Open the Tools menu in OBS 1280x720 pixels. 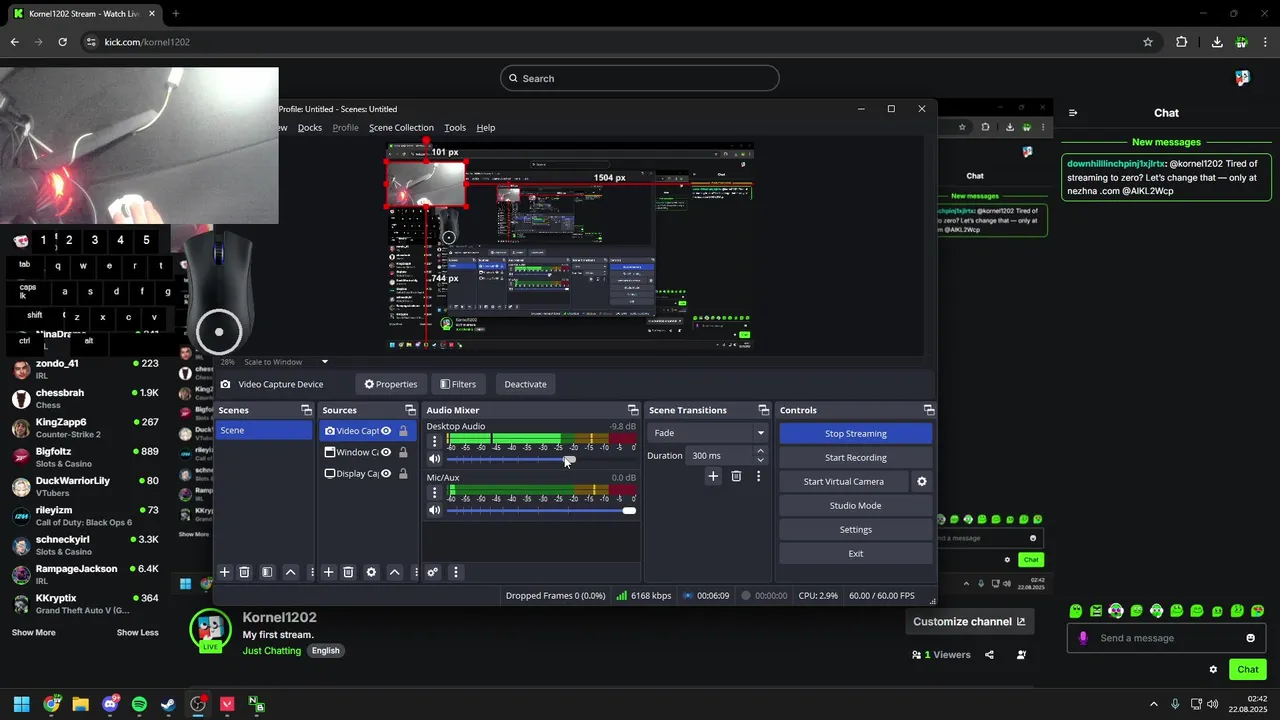(455, 128)
